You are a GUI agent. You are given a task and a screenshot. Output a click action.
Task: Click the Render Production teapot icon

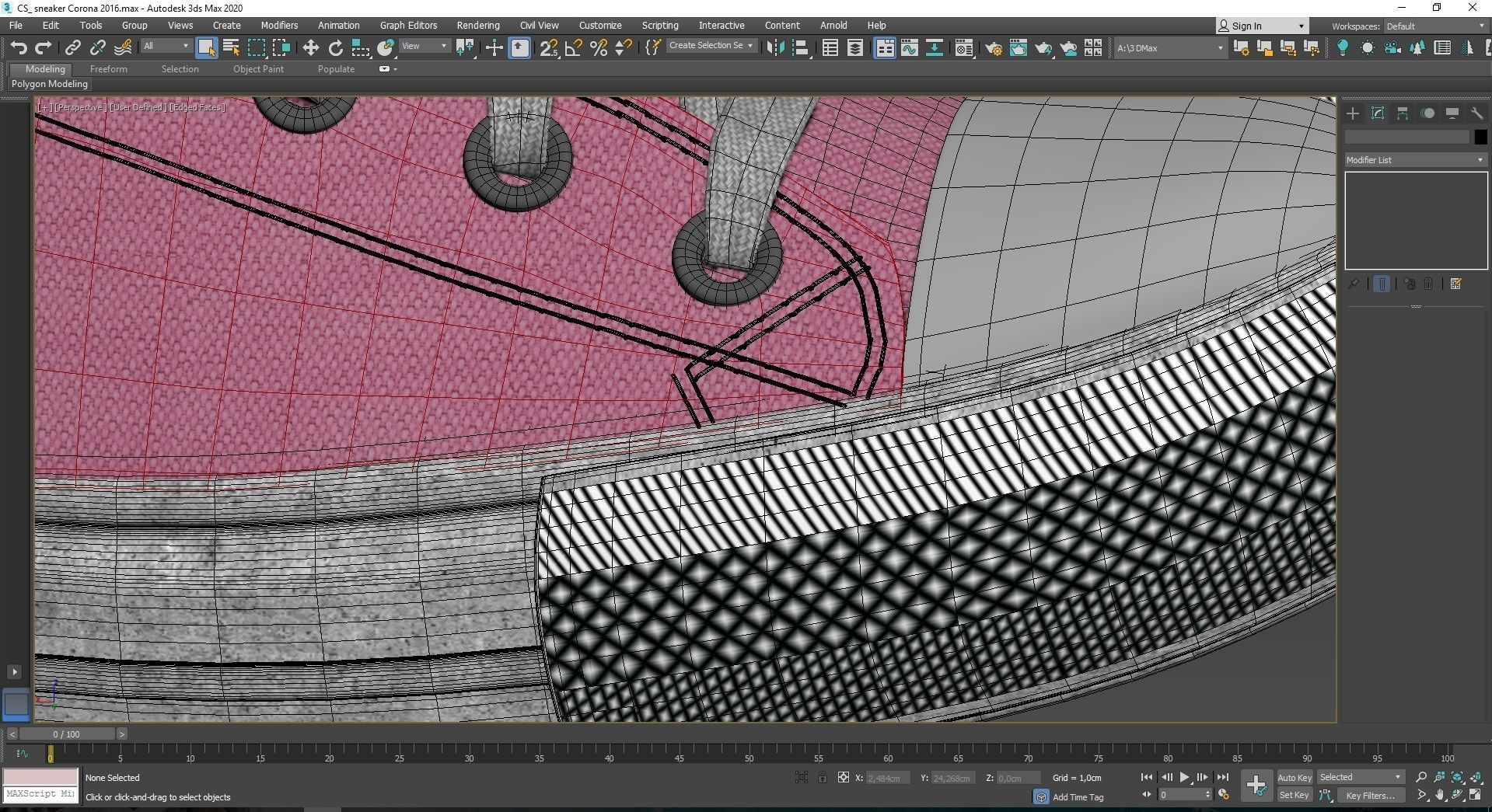pos(1043,48)
